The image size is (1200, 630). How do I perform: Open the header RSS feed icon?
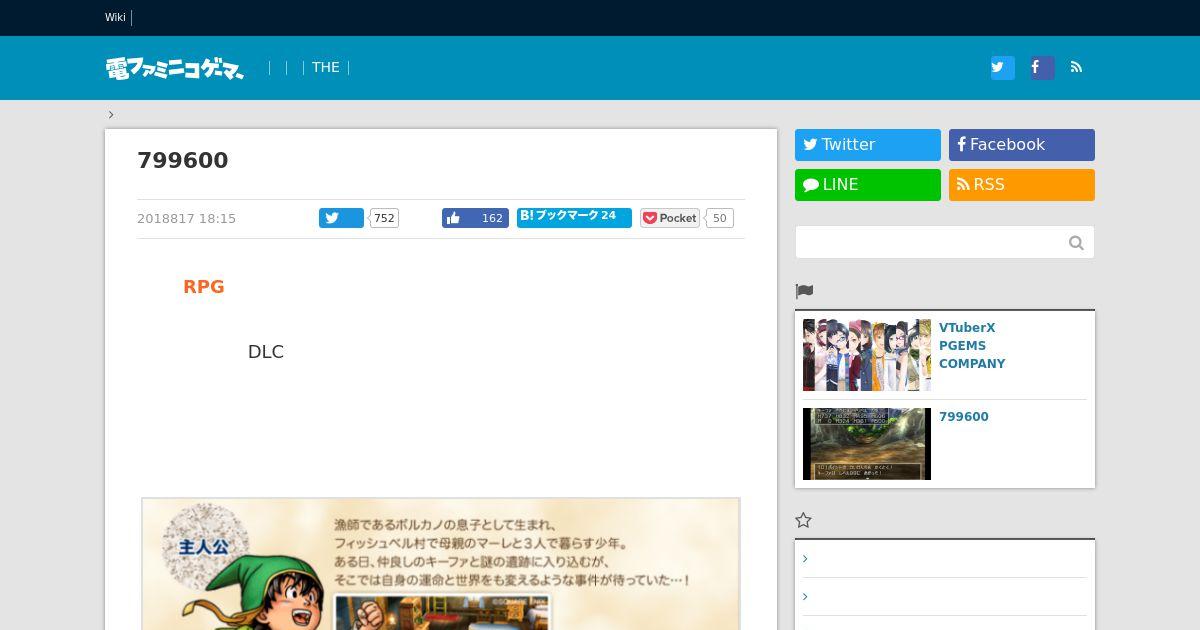[x=1076, y=67]
